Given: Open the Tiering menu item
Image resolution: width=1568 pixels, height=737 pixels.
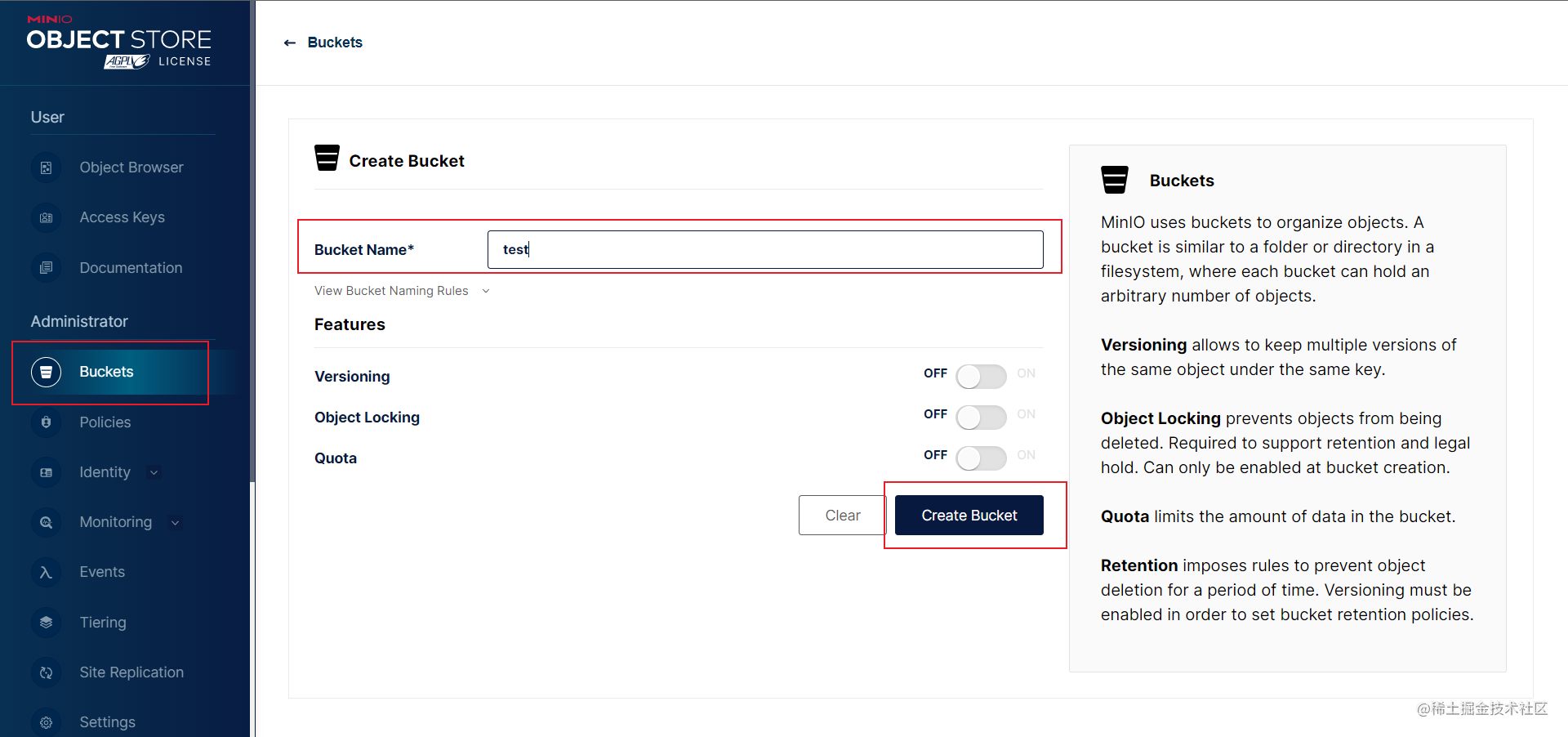Looking at the screenshot, I should pyautogui.click(x=103, y=623).
